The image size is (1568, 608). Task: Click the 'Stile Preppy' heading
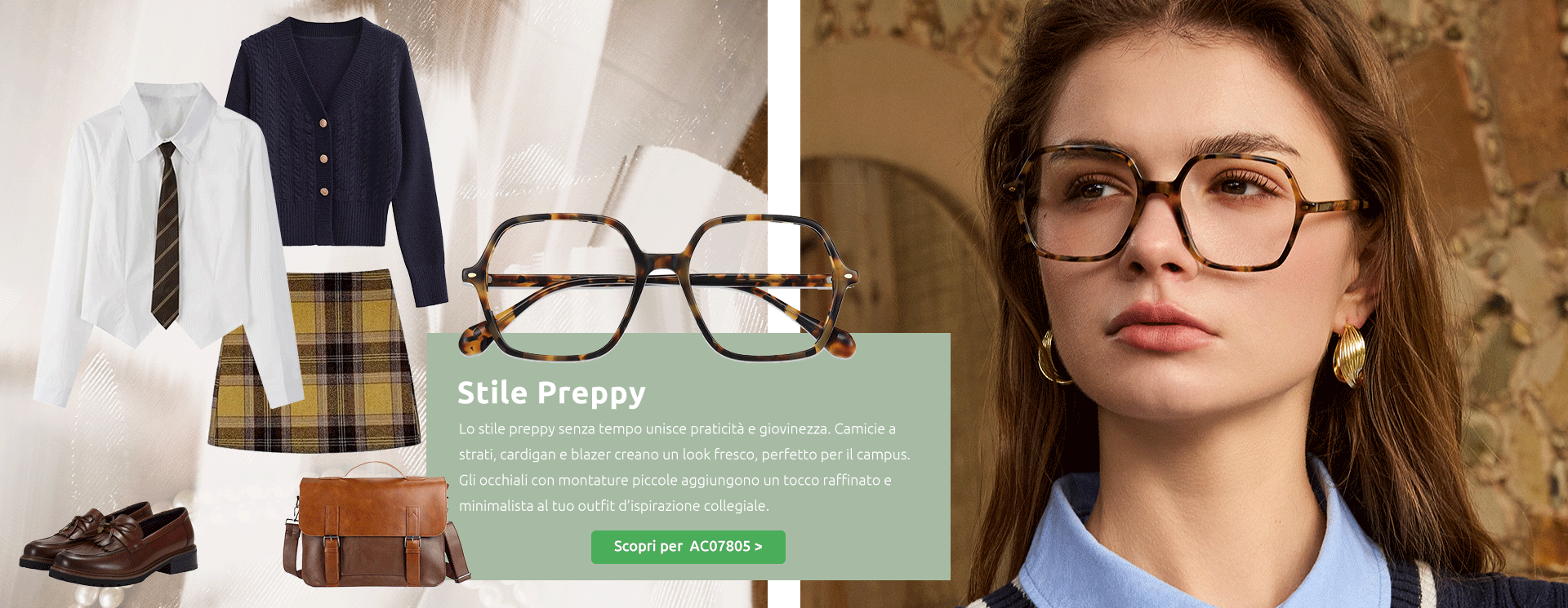click(x=551, y=393)
